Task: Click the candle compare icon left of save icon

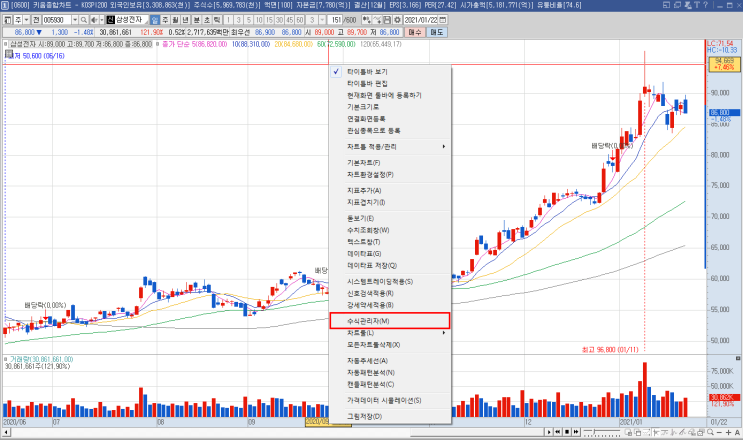Action: (x=366, y=20)
